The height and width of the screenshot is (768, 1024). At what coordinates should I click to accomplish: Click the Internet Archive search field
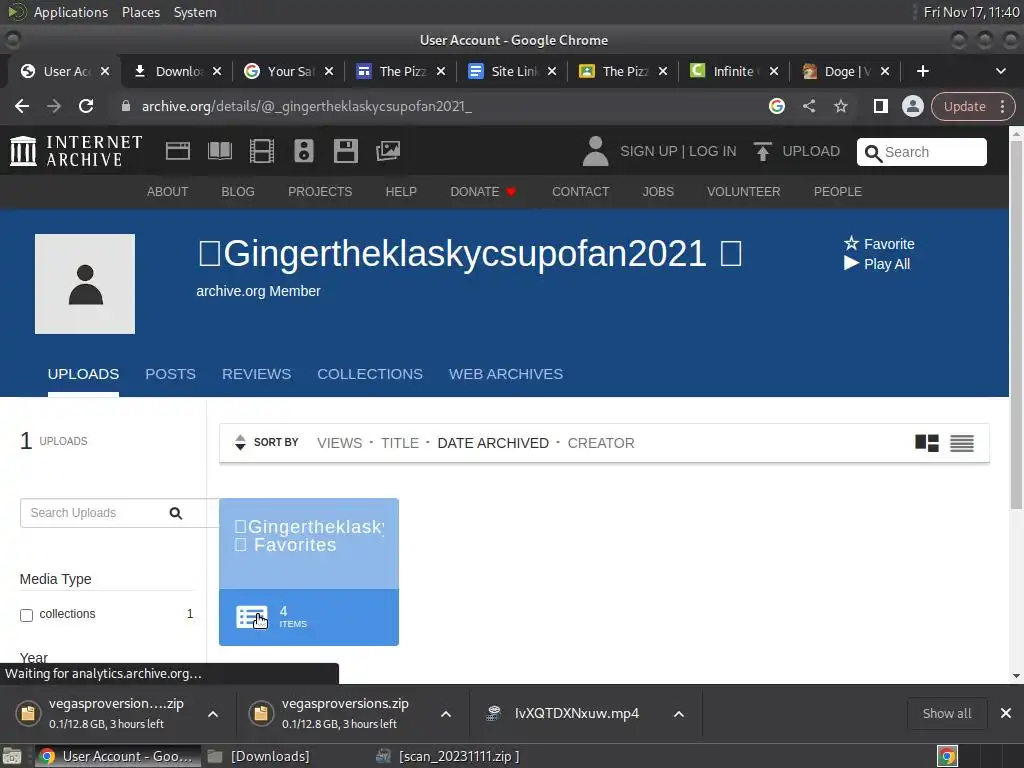[921, 152]
